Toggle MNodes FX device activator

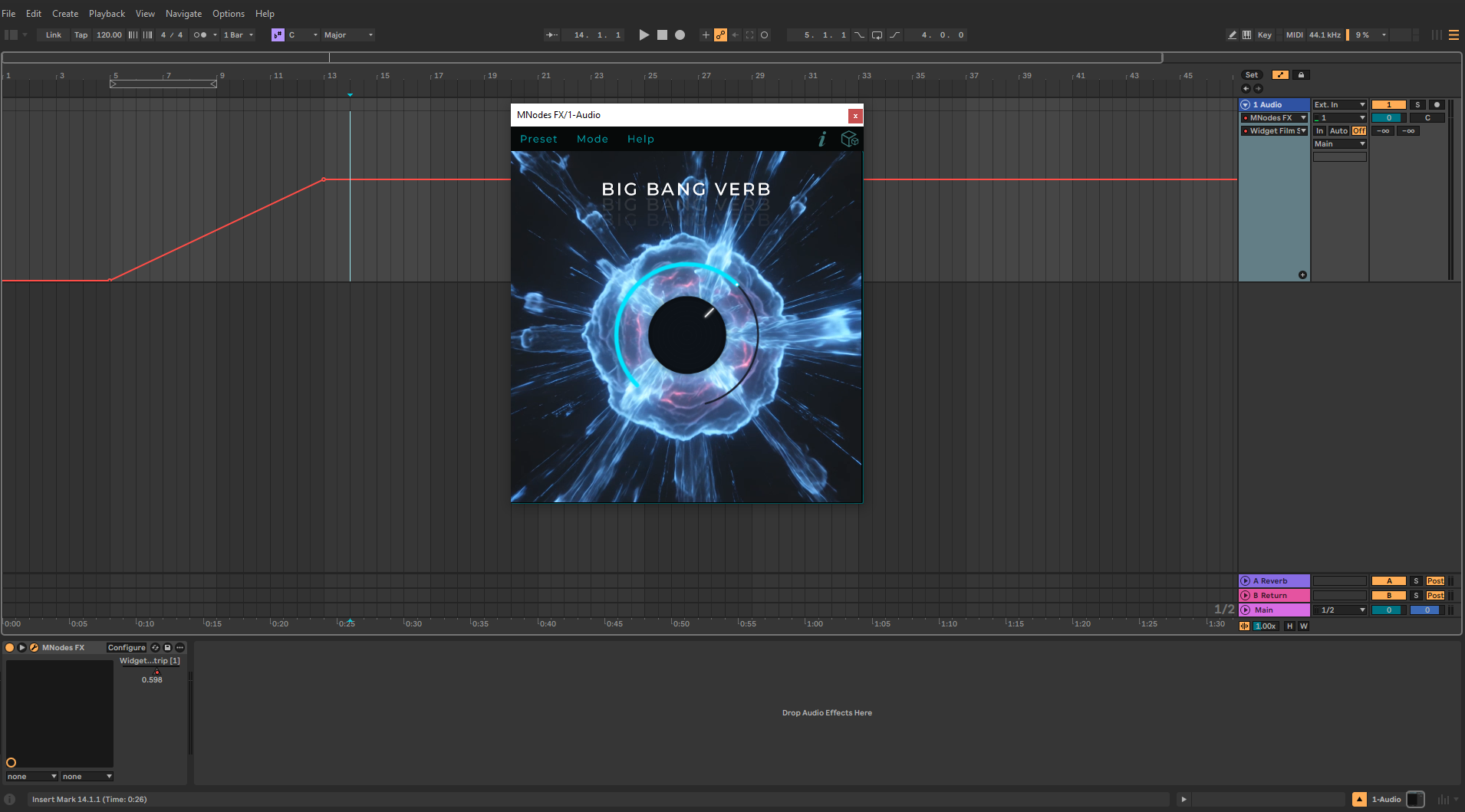pos(10,648)
